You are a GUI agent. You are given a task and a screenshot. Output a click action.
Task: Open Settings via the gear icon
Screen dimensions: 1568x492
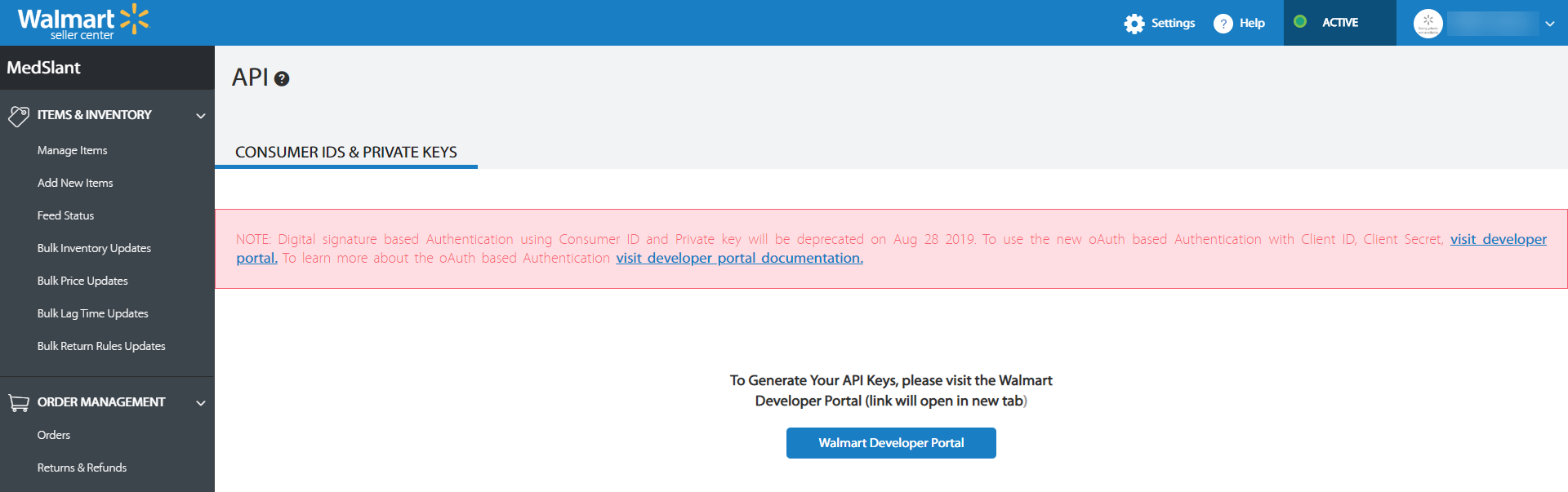[1134, 24]
